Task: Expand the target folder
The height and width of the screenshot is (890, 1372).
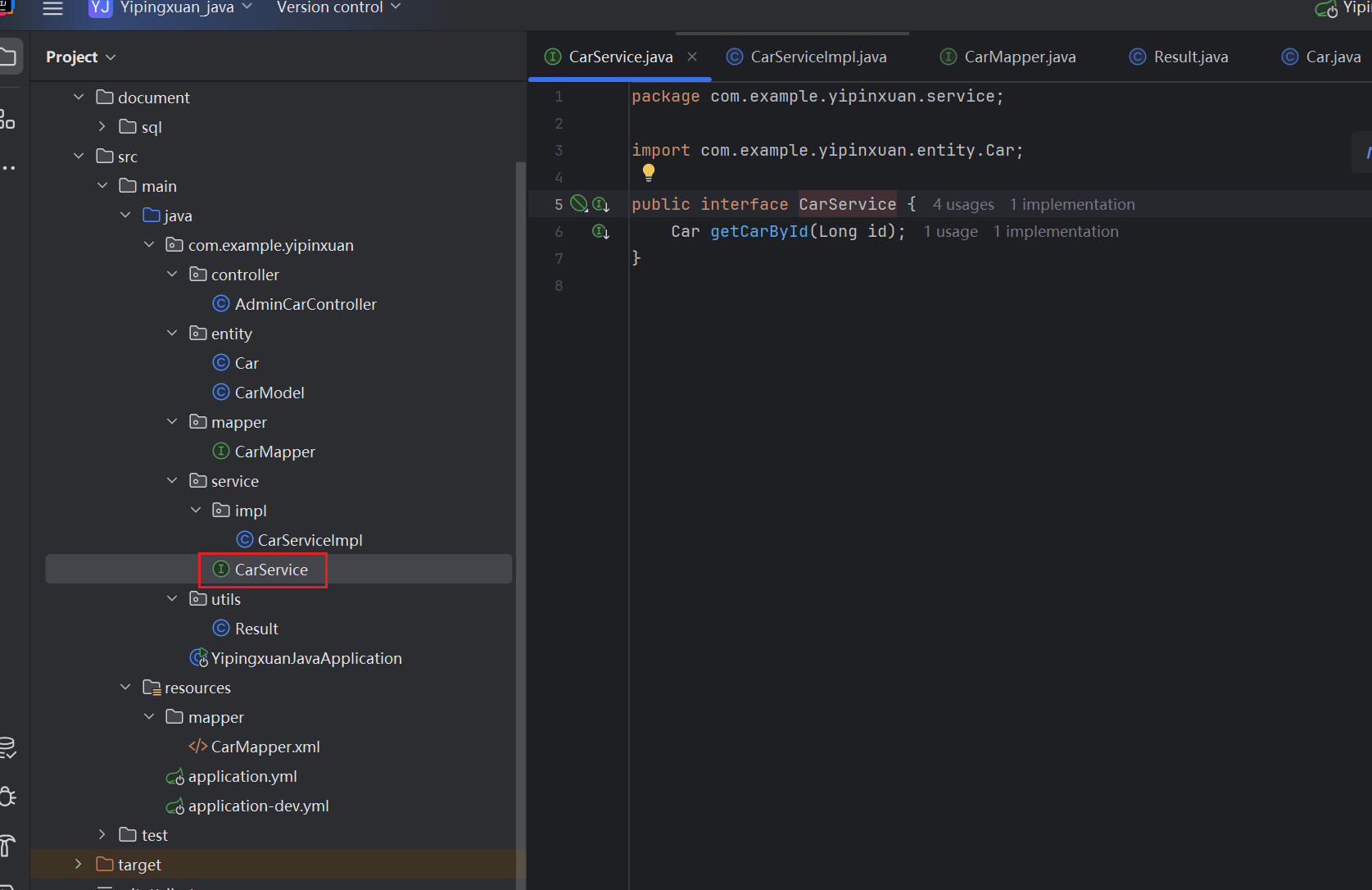Action: 79,865
